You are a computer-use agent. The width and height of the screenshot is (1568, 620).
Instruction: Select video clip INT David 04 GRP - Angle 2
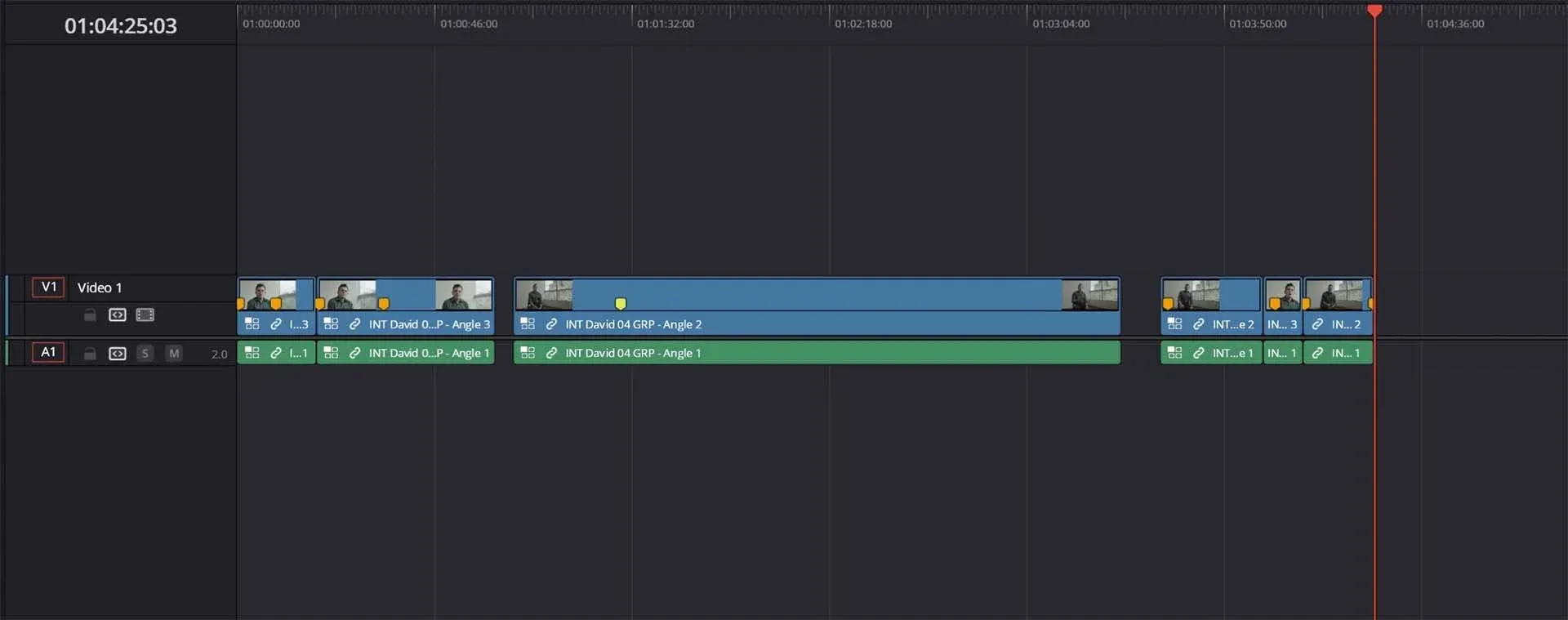coord(817,306)
